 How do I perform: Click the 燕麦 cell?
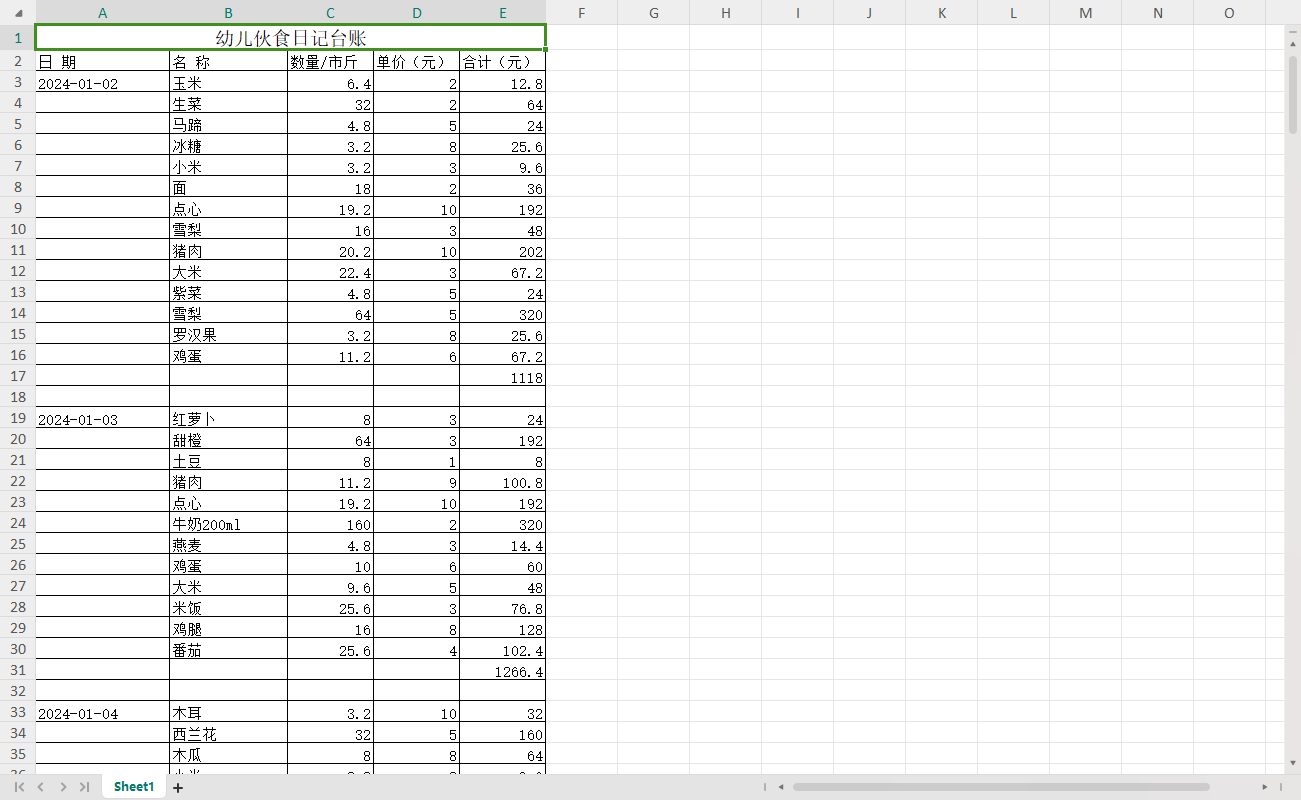[229, 545]
